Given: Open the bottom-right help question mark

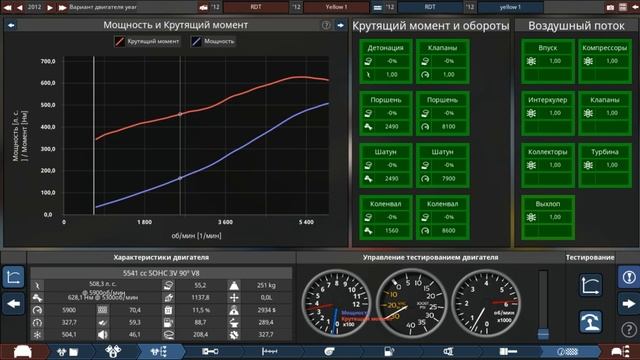Looking at the screenshot, I should (x=629, y=329).
